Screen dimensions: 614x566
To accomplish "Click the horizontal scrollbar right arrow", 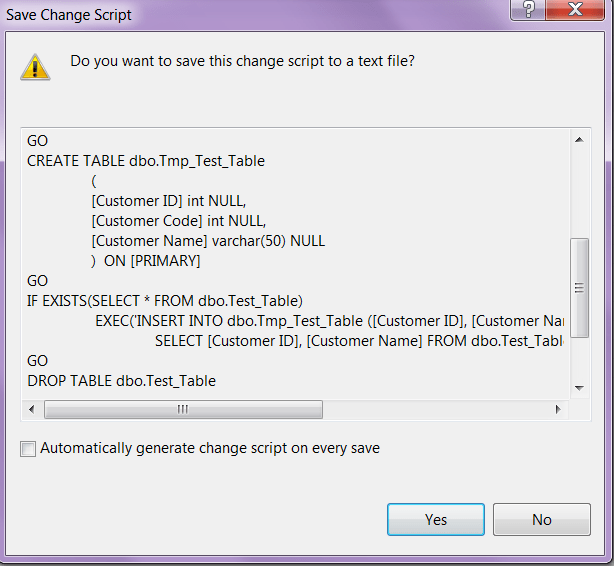I will pyautogui.click(x=558, y=409).
